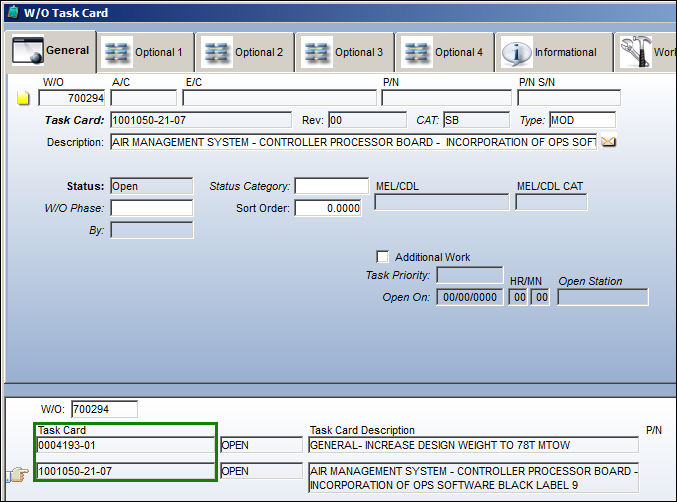The width and height of the screenshot is (677, 502).
Task: Switch to the Optional 2 tab
Action: tap(245, 52)
